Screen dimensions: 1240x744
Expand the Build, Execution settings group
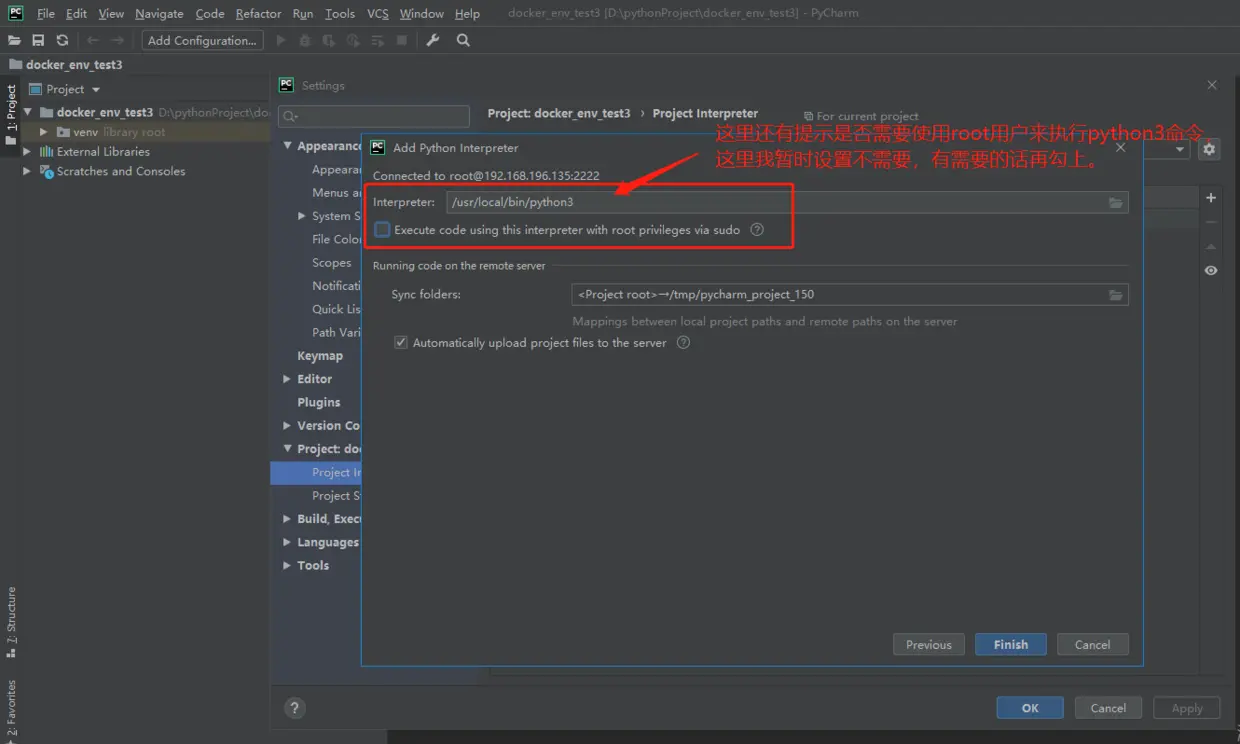pyautogui.click(x=287, y=519)
